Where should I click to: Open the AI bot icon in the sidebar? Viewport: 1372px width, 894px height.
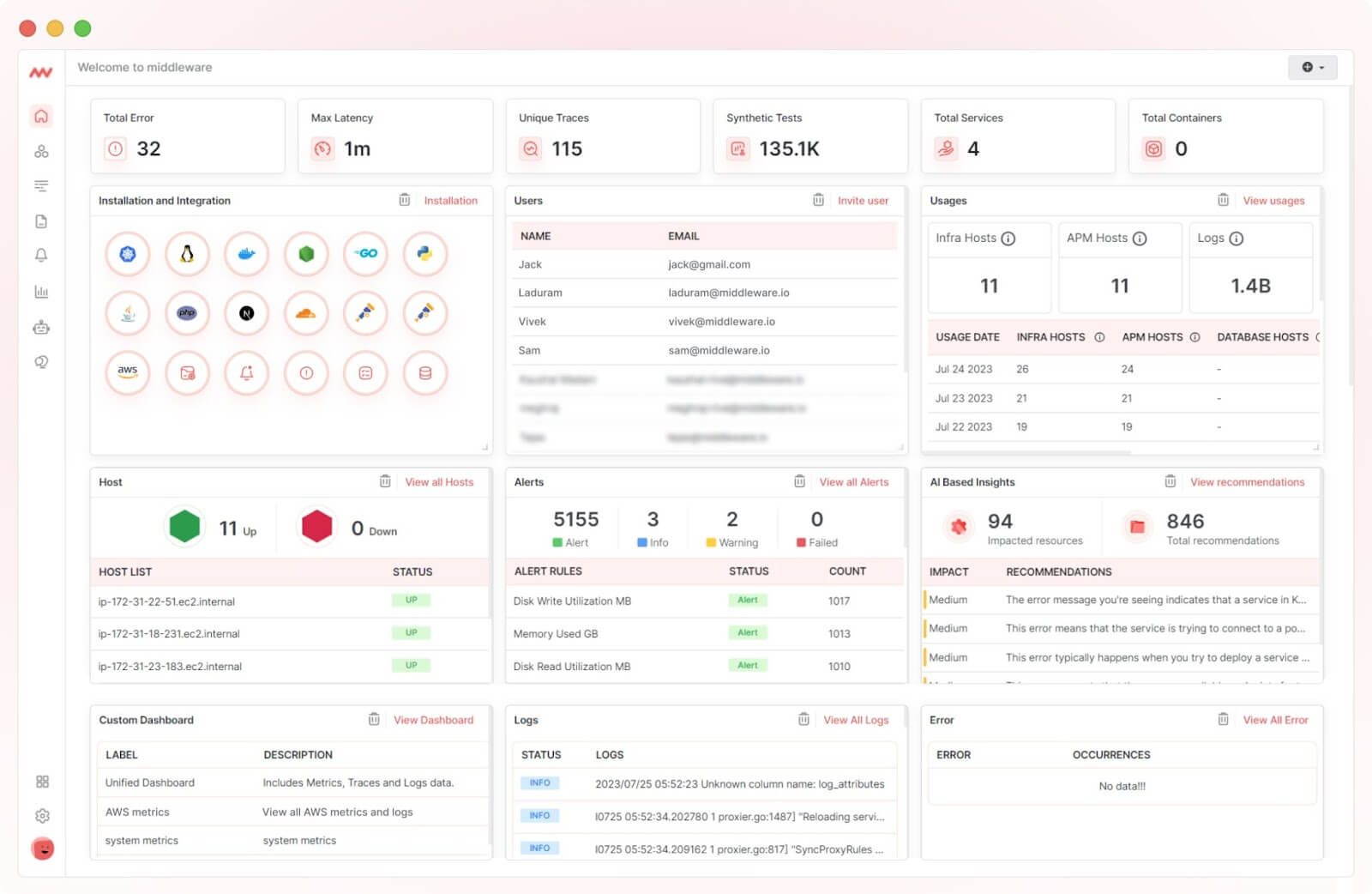pos(41,327)
